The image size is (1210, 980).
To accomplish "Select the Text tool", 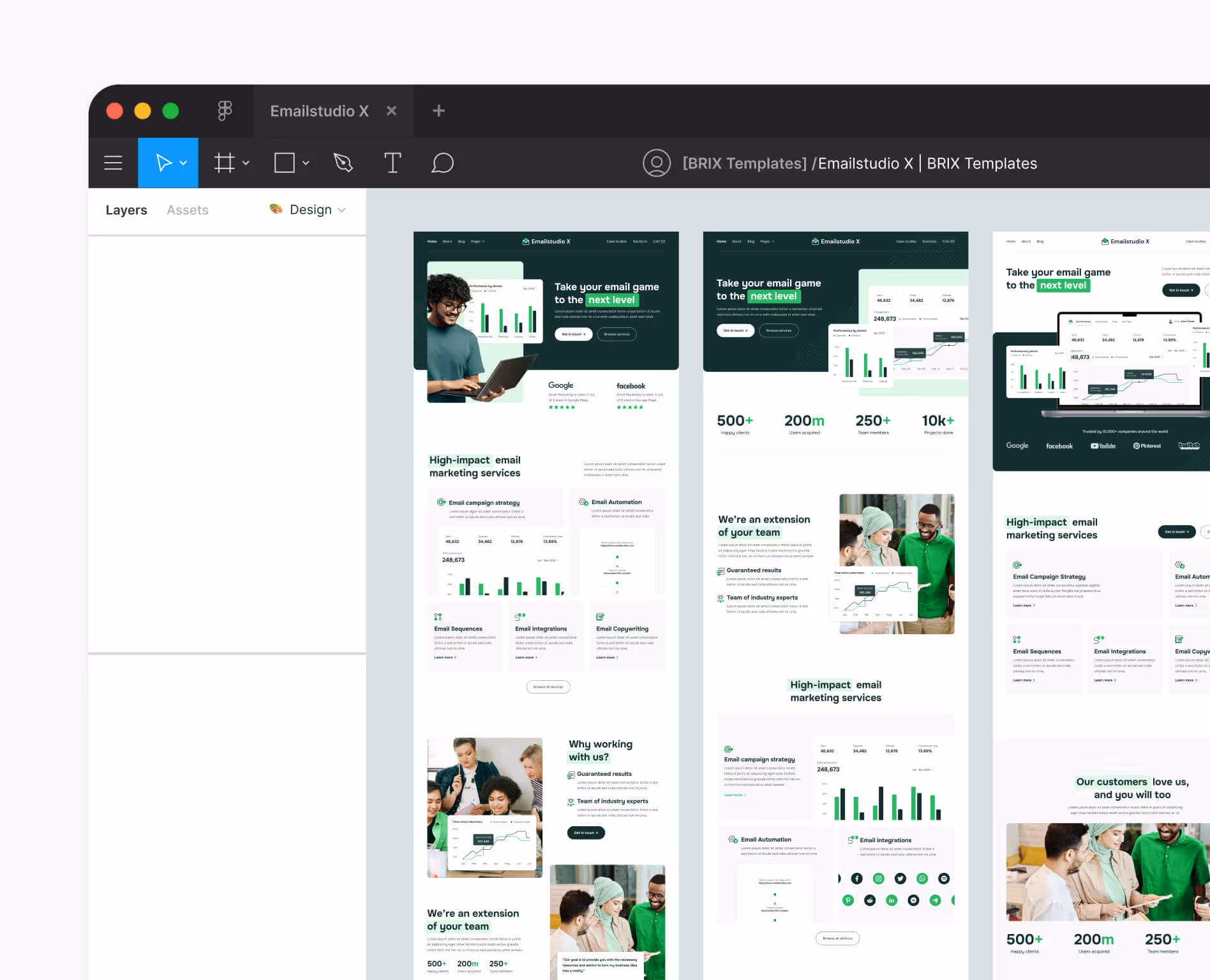I will [393, 163].
